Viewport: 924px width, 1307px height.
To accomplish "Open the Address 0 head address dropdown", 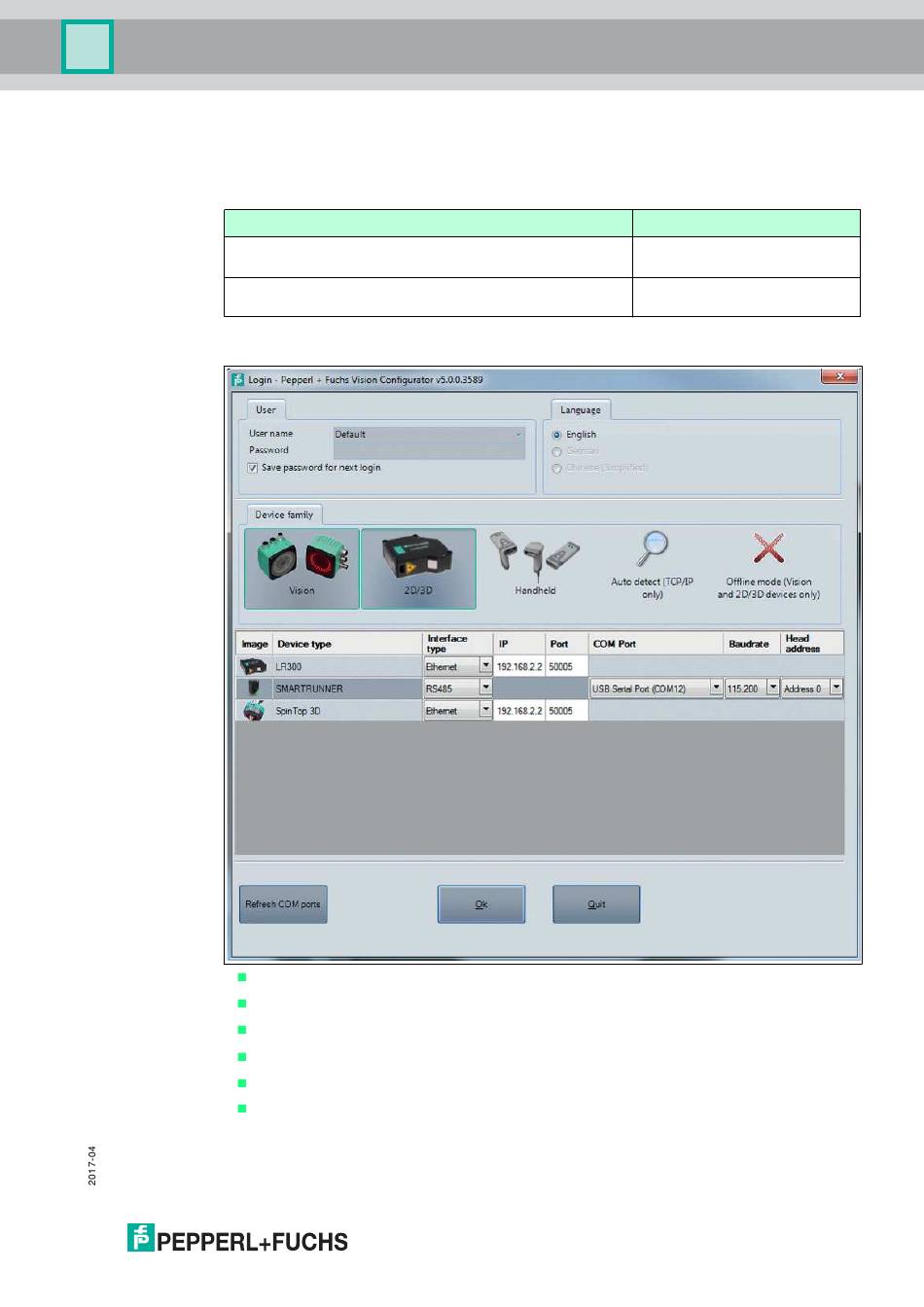I will pos(835,689).
